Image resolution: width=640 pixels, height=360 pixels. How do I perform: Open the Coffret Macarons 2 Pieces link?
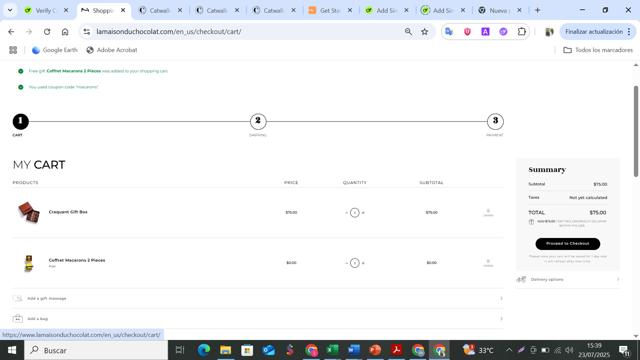pos(77,260)
